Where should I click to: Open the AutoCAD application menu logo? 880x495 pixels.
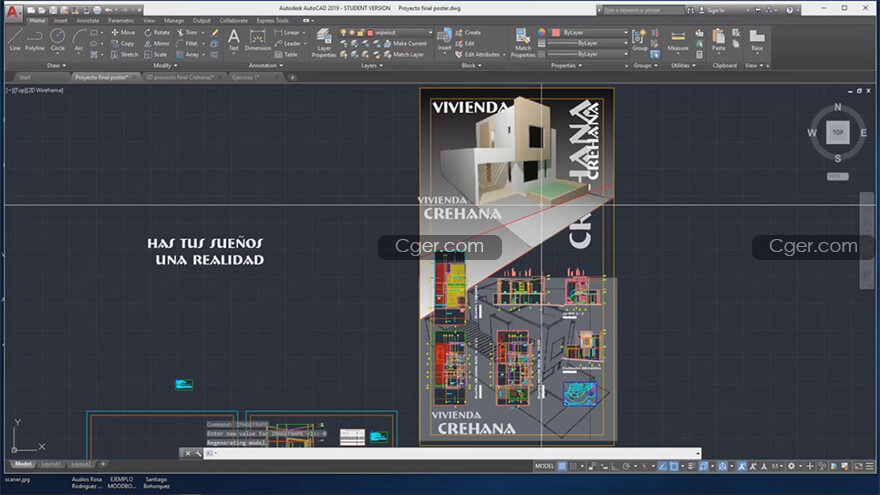pyautogui.click(x=13, y=11)
